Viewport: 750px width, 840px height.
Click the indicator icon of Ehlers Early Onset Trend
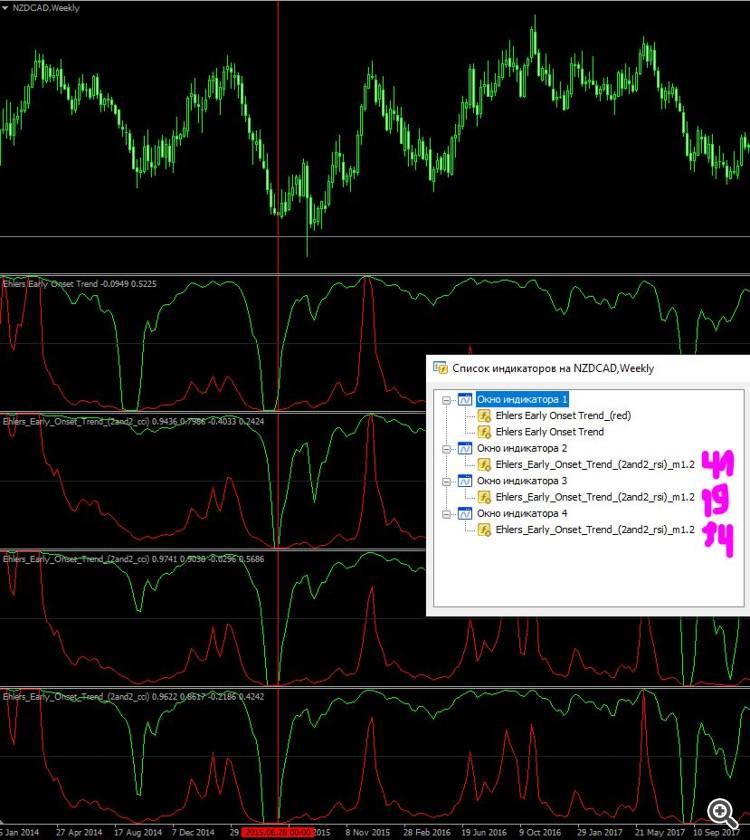point(484,432)
